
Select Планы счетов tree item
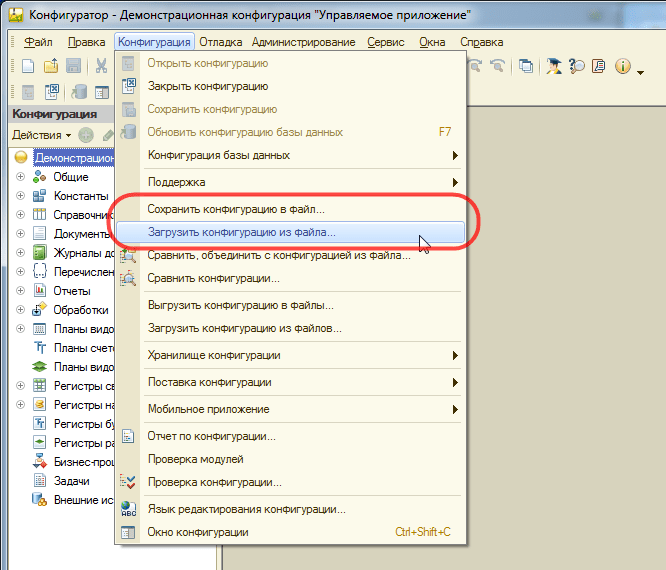point(84,348)
